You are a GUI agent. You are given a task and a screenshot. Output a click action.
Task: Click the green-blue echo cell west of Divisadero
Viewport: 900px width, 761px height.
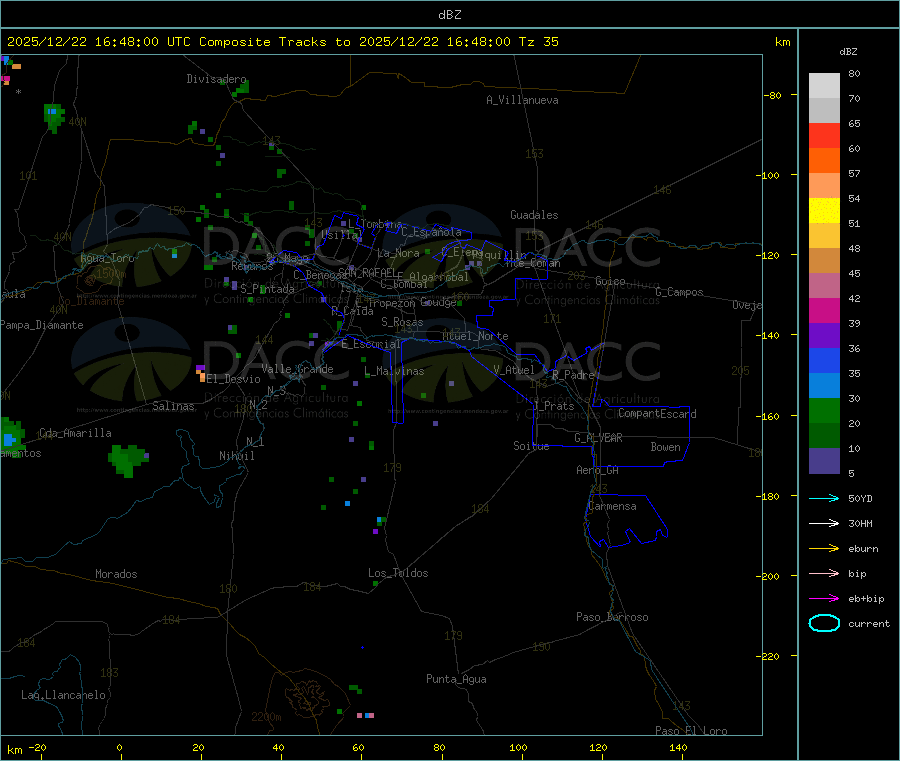[55, 117]
